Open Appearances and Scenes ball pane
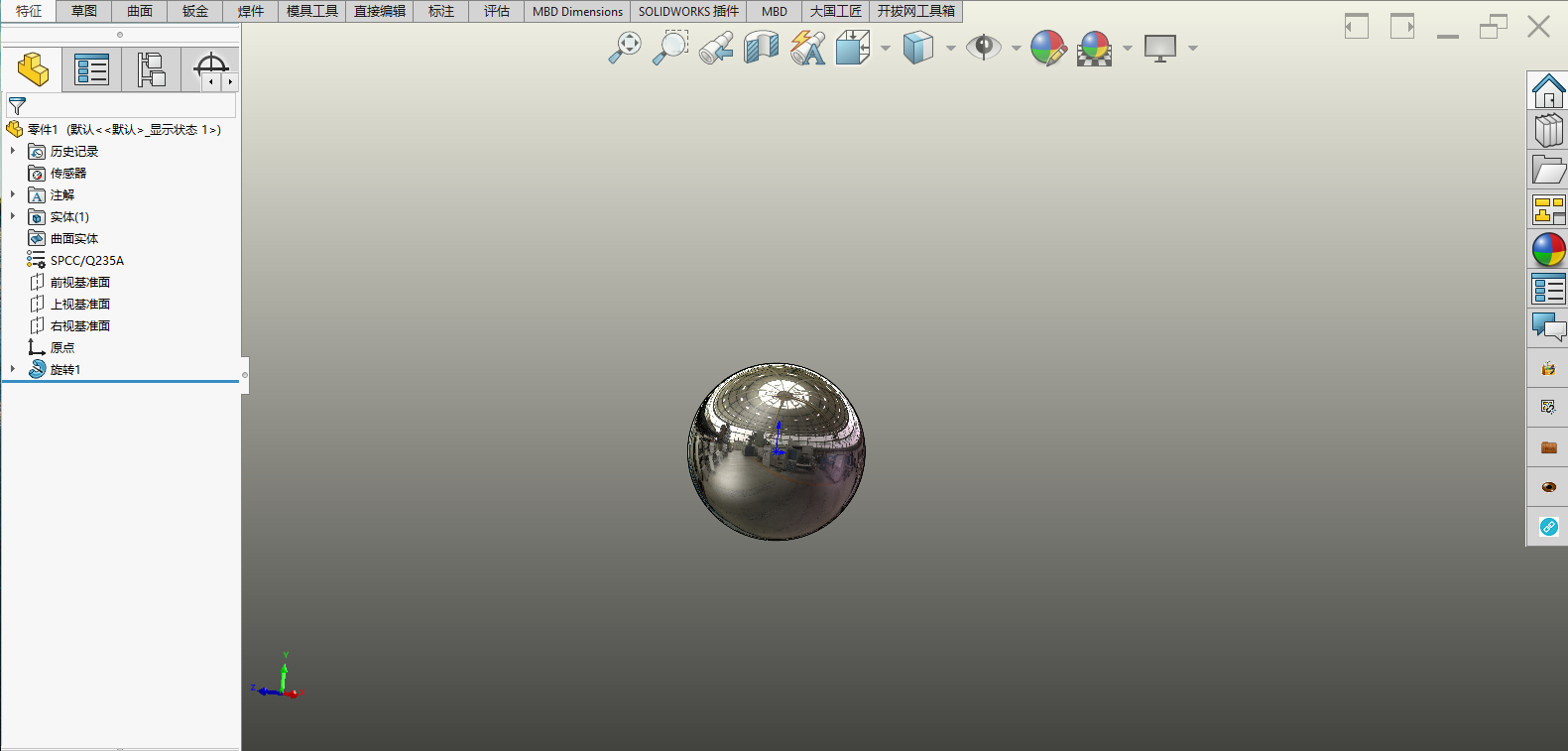This screenshot has height=751, width=1568. (x=1548, y=250)
